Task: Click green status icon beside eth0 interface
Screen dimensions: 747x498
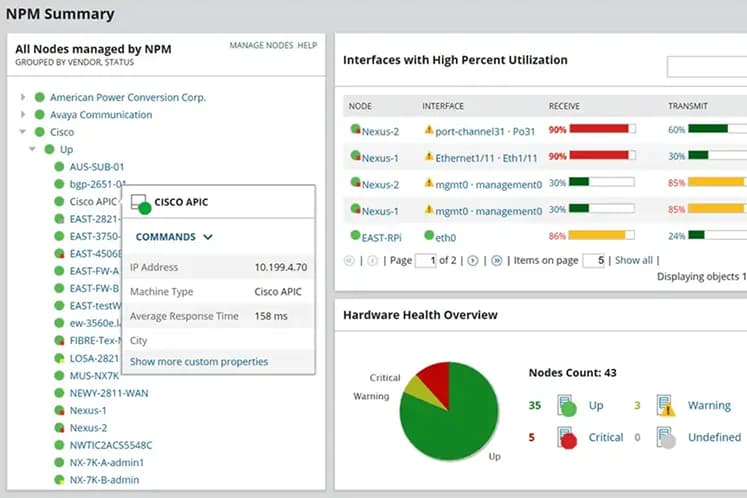Action: 429,235
